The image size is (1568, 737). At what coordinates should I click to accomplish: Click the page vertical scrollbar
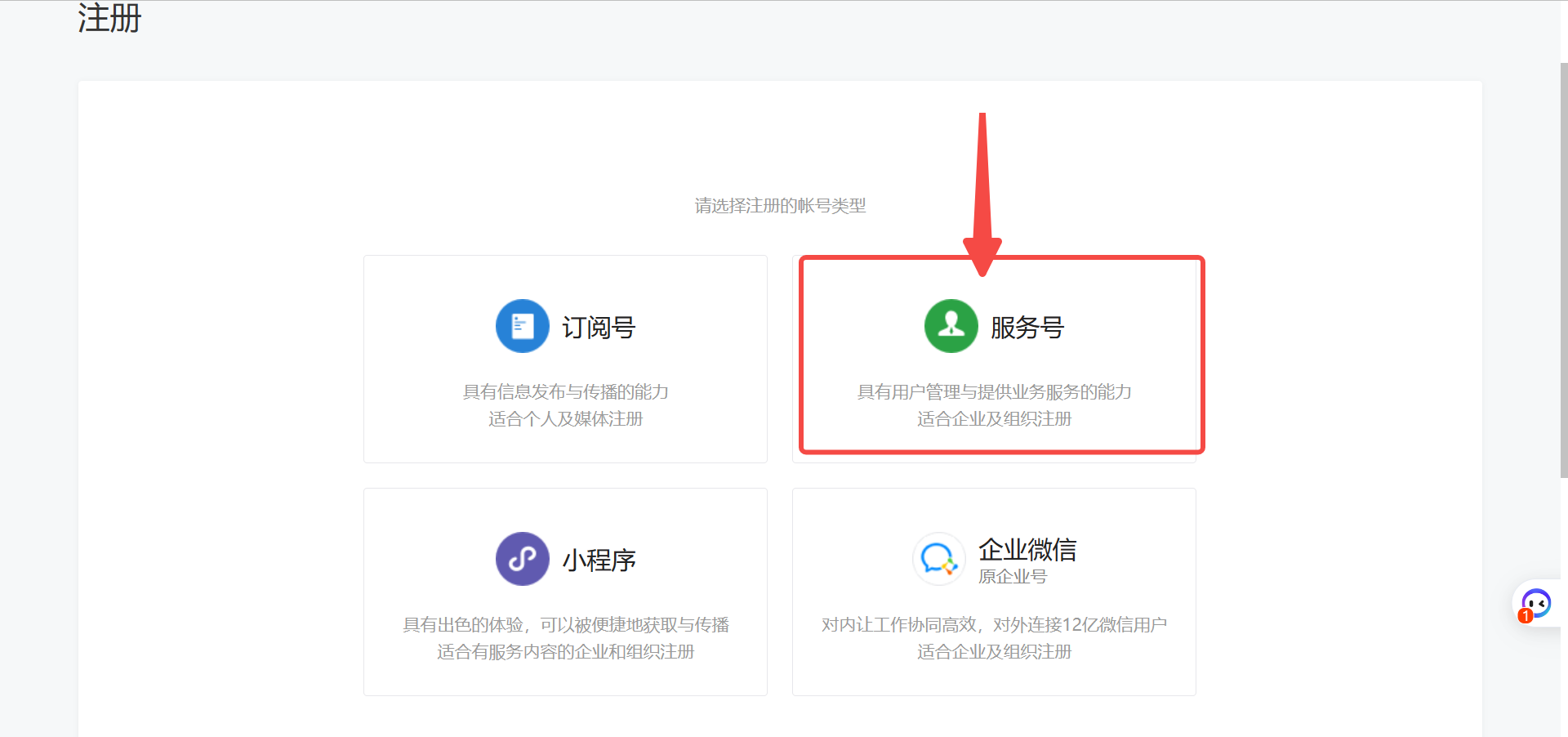pos(1563,270)
